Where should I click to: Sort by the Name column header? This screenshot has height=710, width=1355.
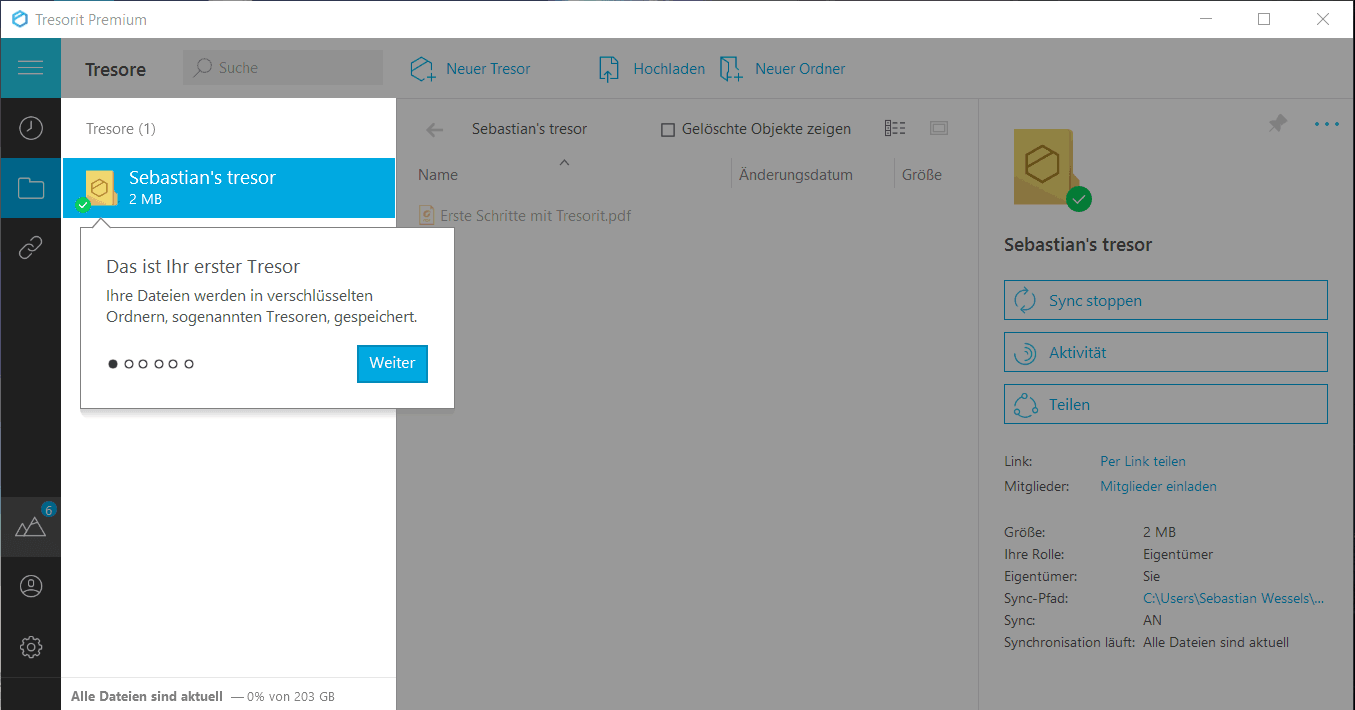[x=438, y=175]
